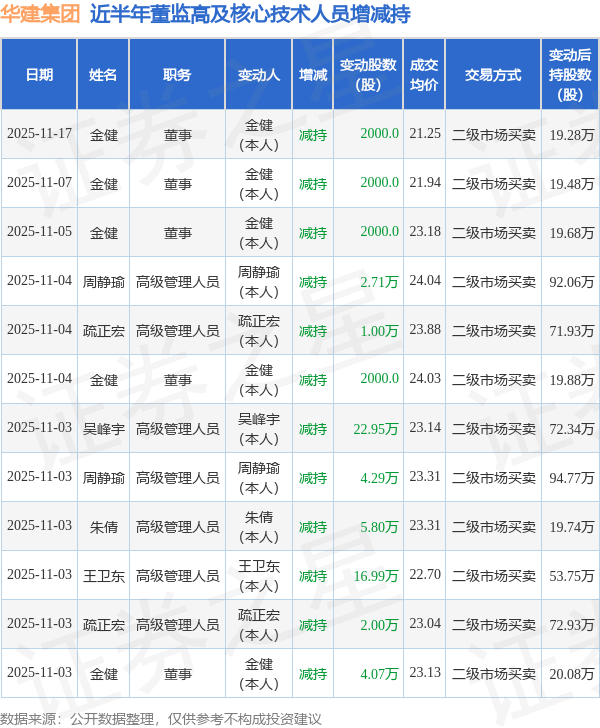Click holdings value 19.68万

(x=572, y=233)
